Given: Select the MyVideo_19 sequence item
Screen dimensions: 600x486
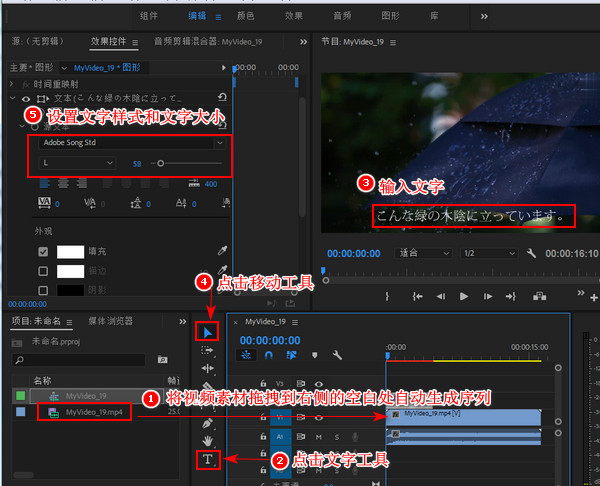Looking at the screenshot, I should click(86, 396).
